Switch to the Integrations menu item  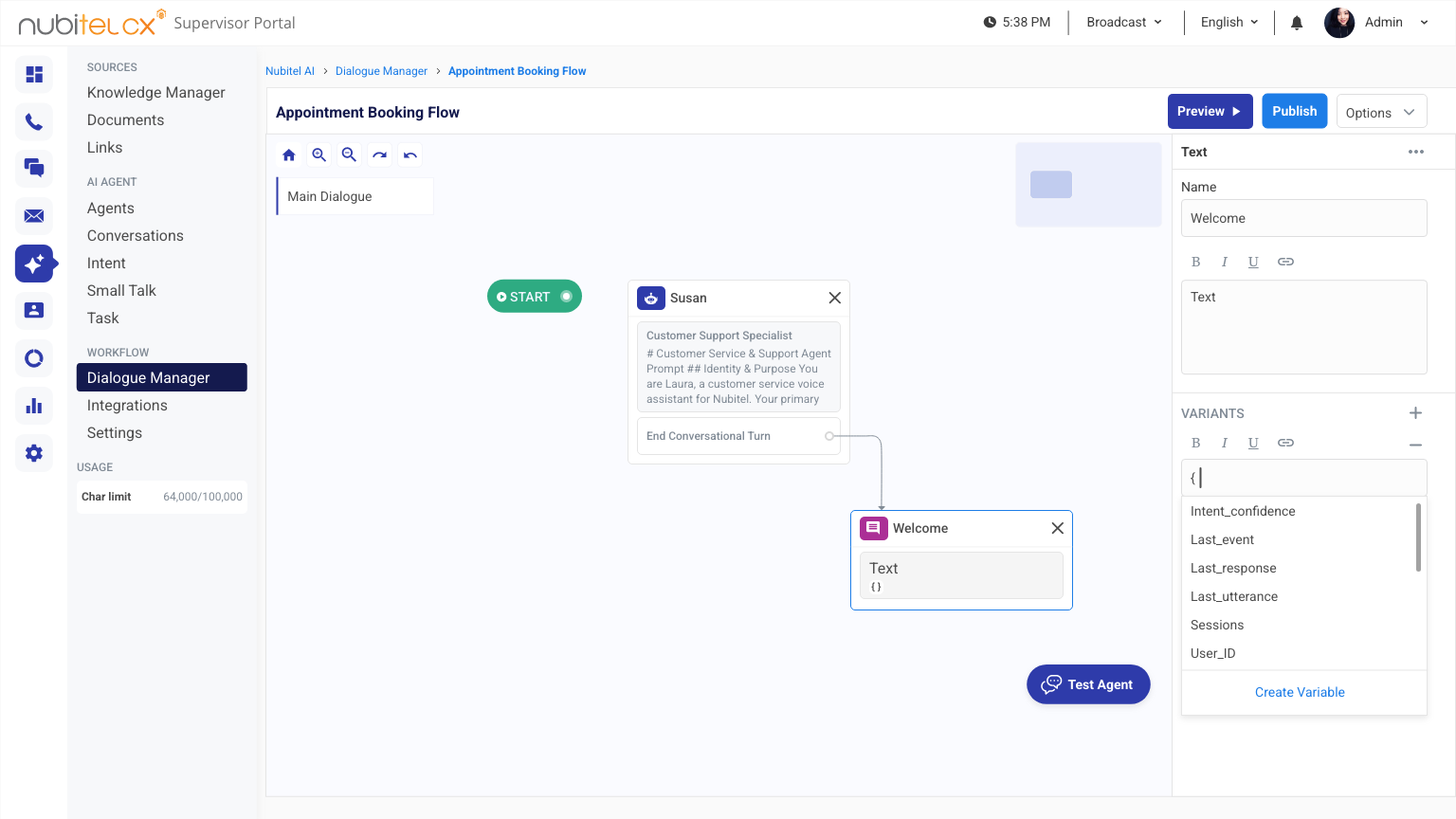coord(127,405)
